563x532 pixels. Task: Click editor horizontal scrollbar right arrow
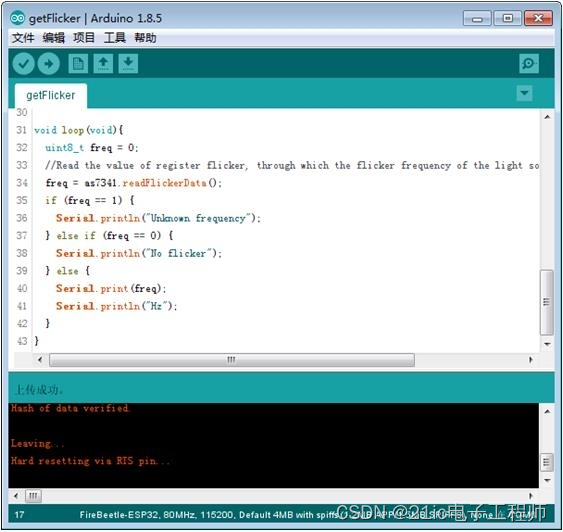click(531, 360)
